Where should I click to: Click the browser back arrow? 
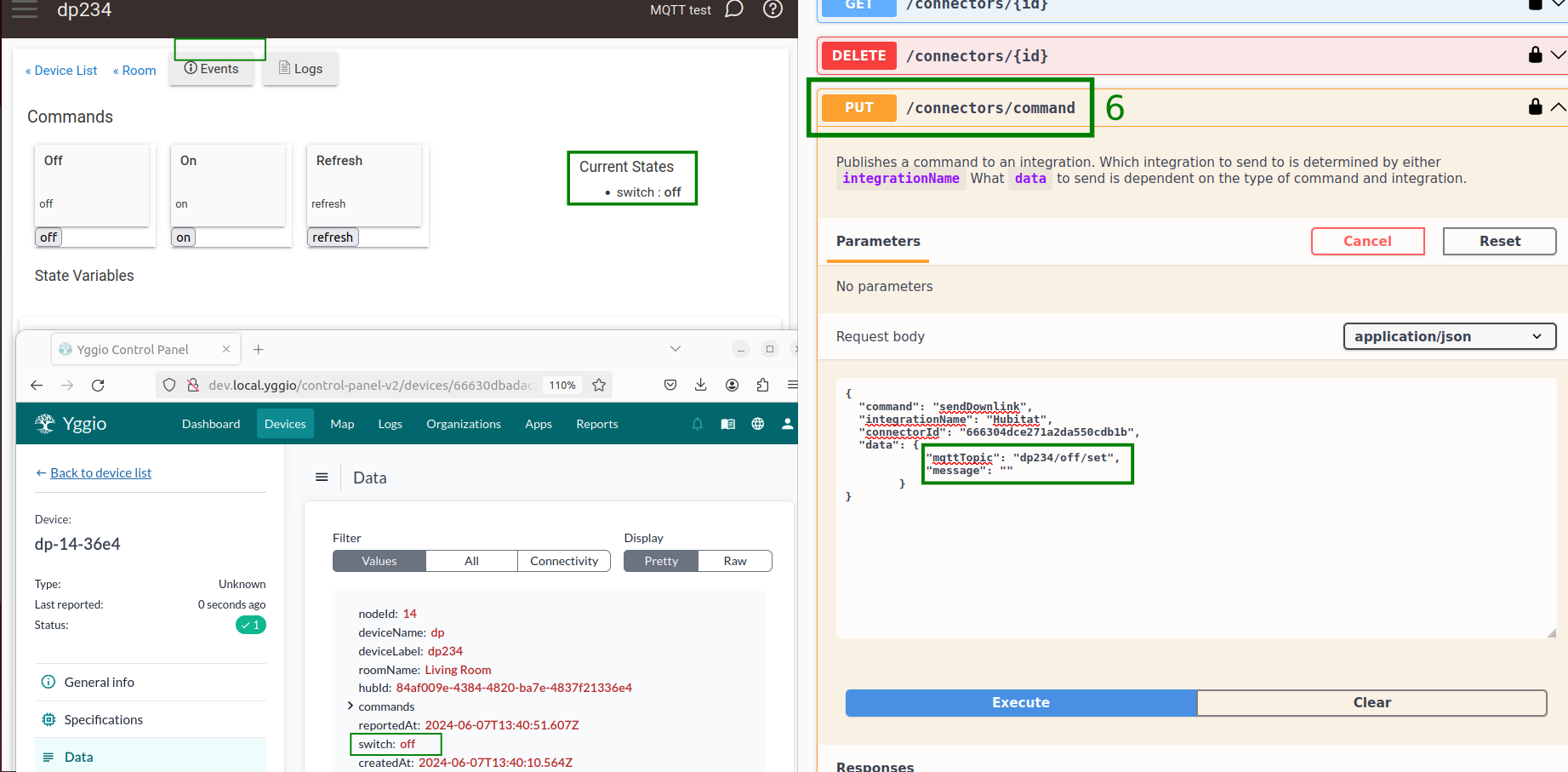coord(37,385)
